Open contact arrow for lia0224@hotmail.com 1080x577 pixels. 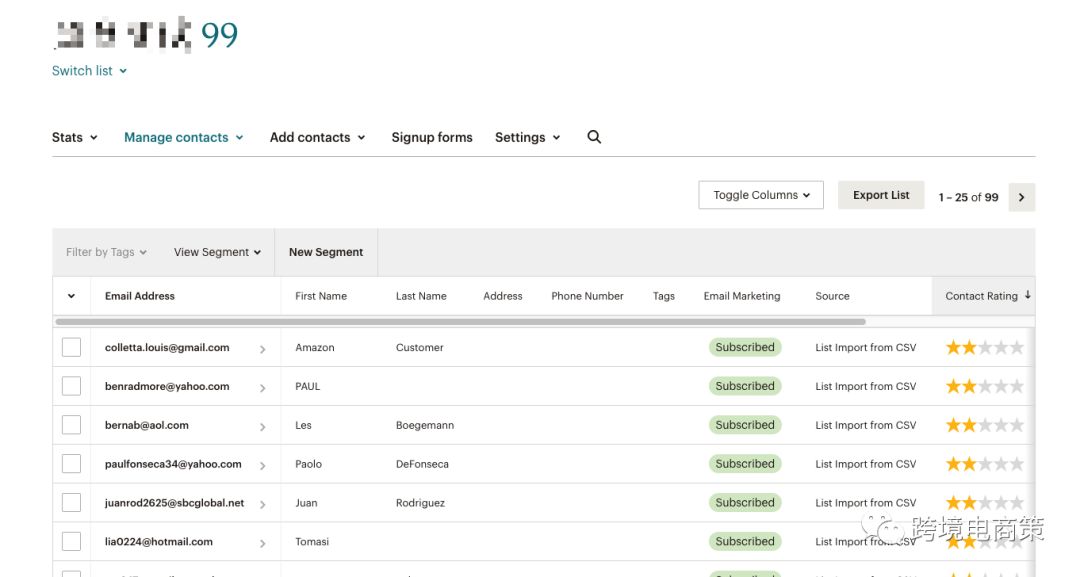262,543
